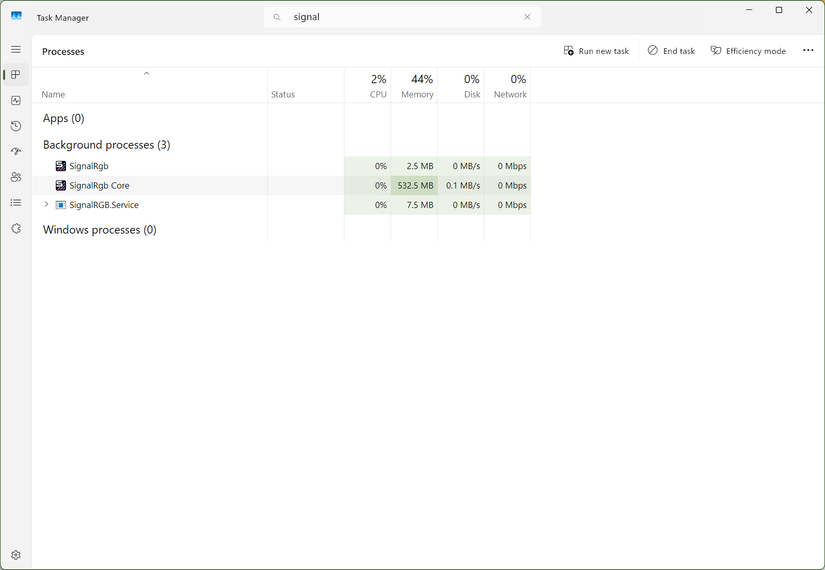Select the Apps (0) group header
The image size is (825, 570).
click(64, 118)
